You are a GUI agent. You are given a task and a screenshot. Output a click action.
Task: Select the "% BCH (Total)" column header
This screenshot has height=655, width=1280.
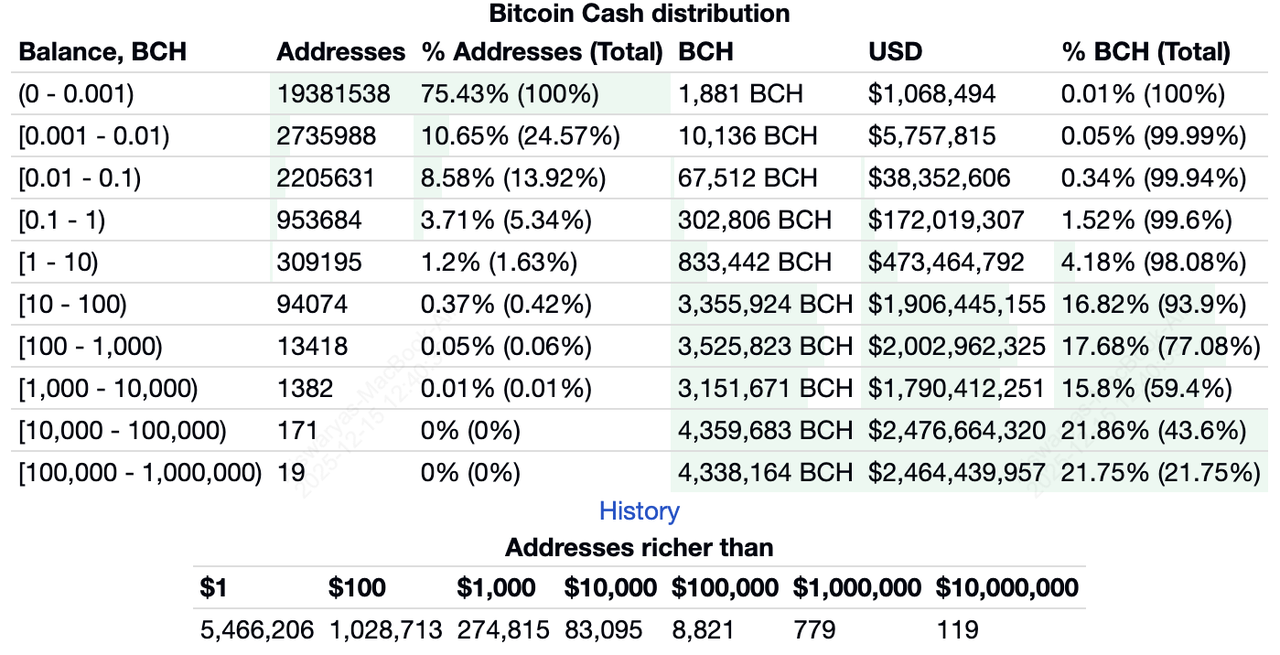tap(1146, 51)
